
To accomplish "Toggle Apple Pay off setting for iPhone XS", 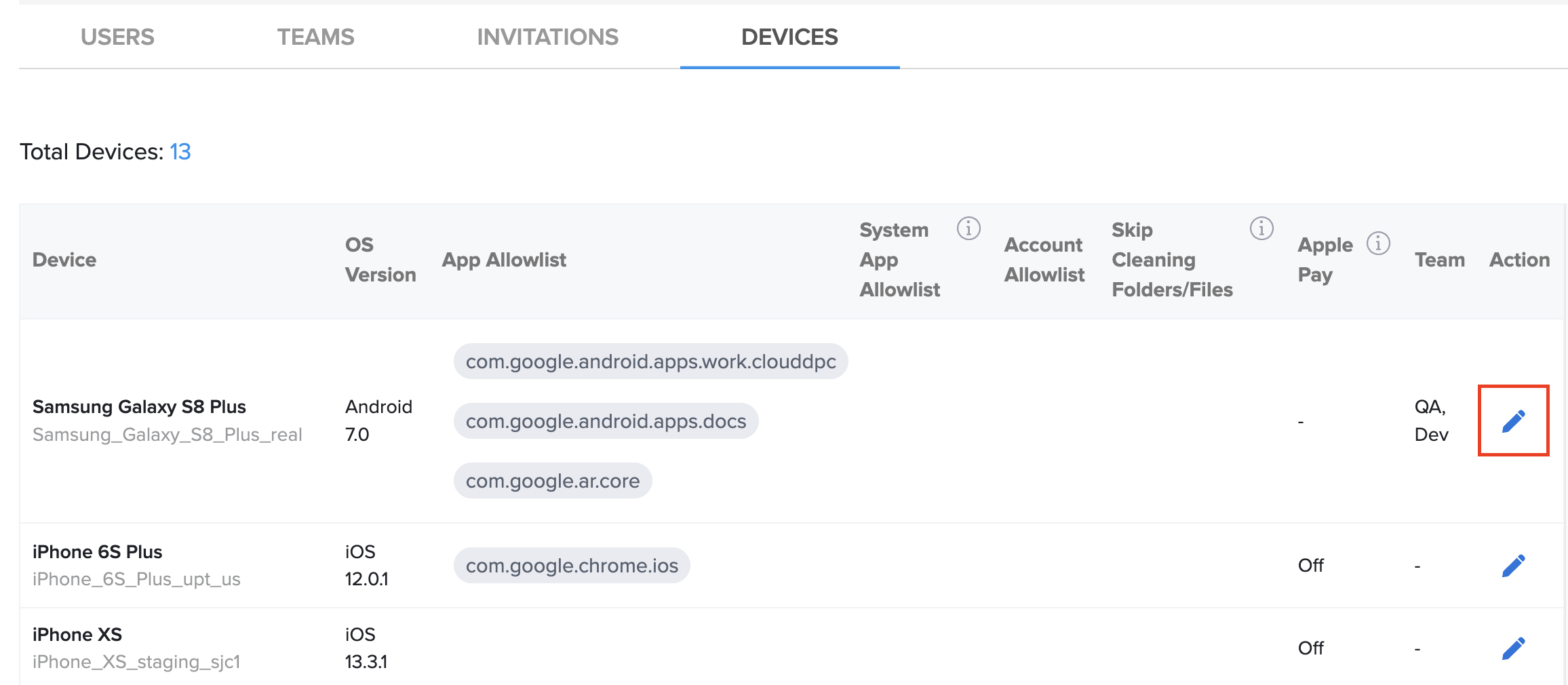I will [1310, 647].
